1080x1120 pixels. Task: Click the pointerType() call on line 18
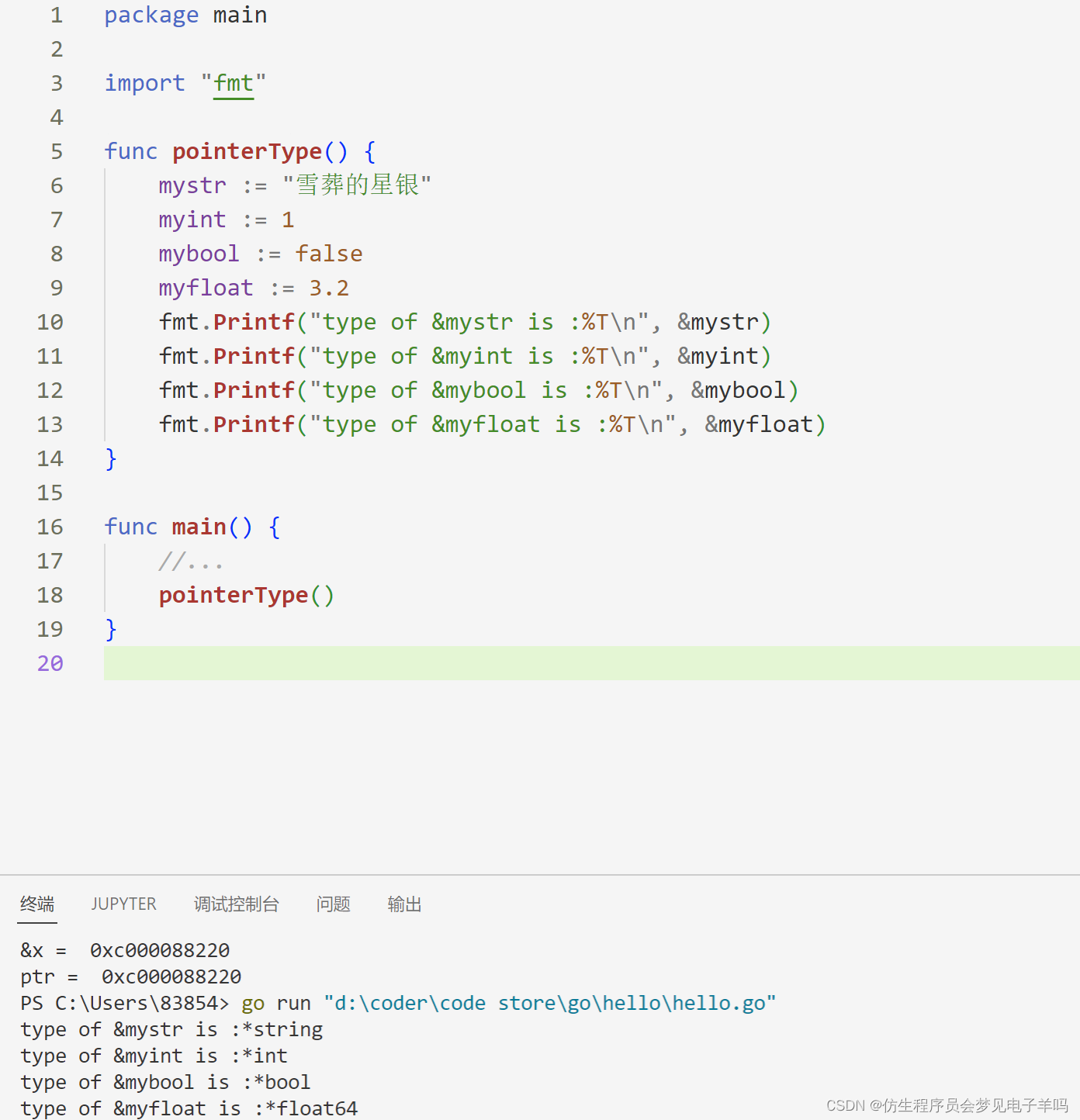[247, 595]
